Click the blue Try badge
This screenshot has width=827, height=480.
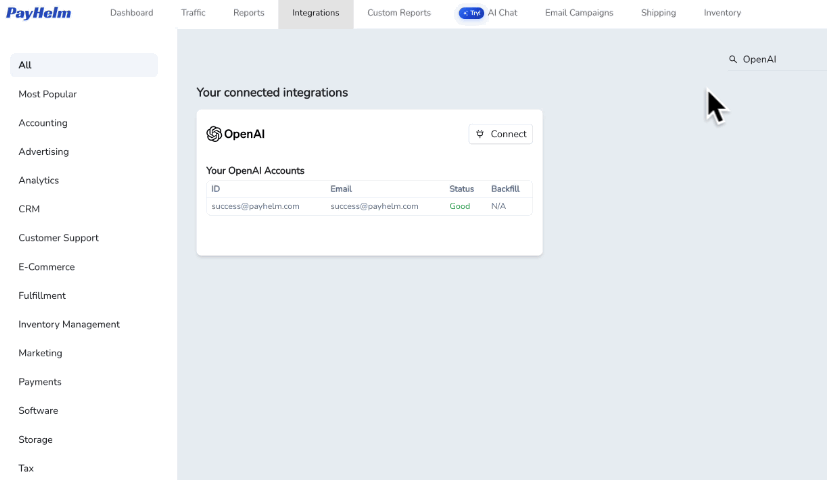point(471,13)
